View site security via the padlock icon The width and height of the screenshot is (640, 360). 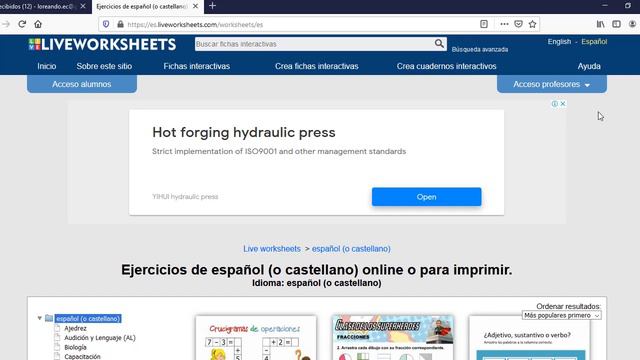(120, 24)
